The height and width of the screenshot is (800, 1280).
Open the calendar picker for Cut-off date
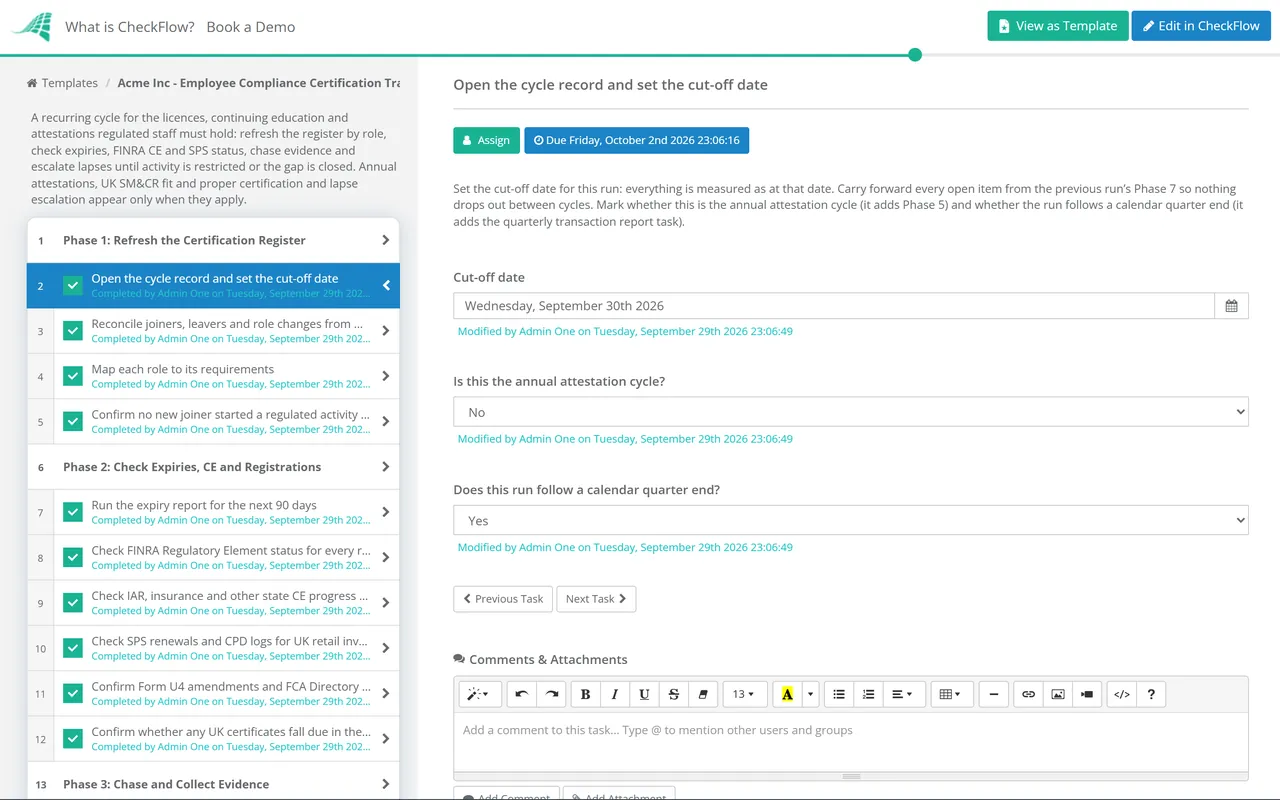tap(1231, 306)
